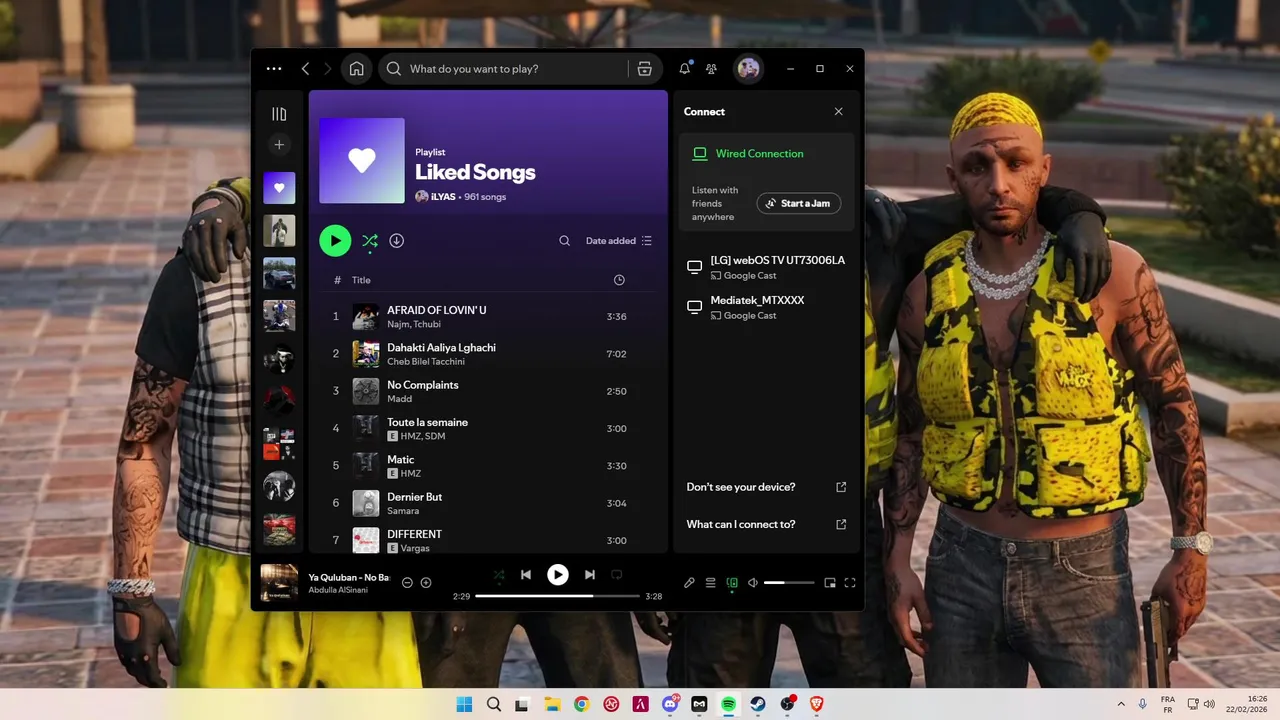Seek on the song progress bar

[558, 596]
